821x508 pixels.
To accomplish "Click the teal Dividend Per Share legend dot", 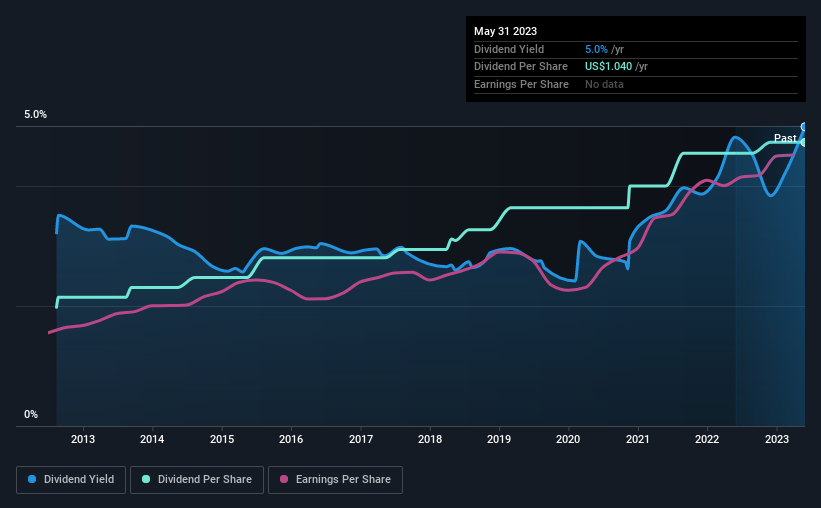I will pos(146,479).
